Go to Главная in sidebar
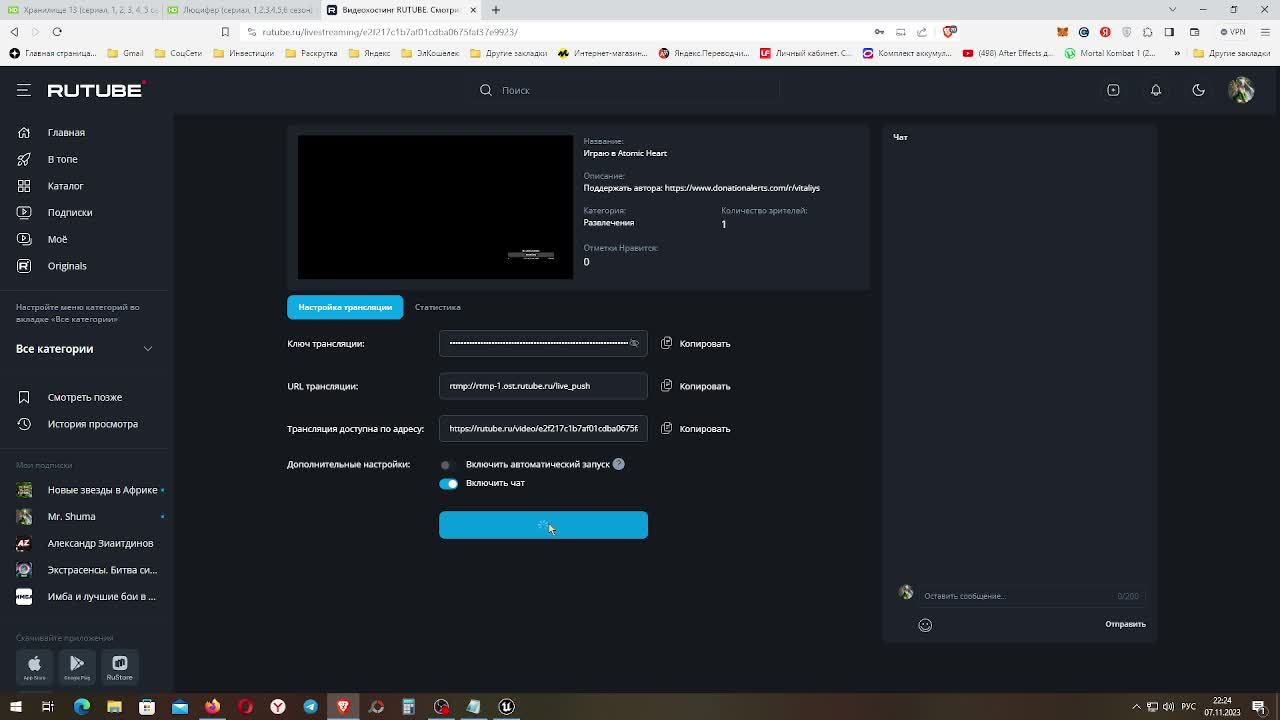1280x720 pixels. [66, 132]
